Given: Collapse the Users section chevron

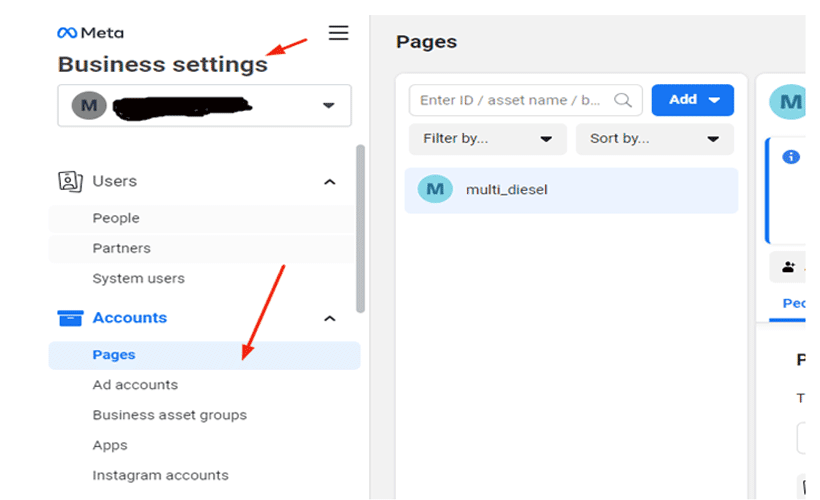Looking at the screenshot, I should tap(329, 182).
